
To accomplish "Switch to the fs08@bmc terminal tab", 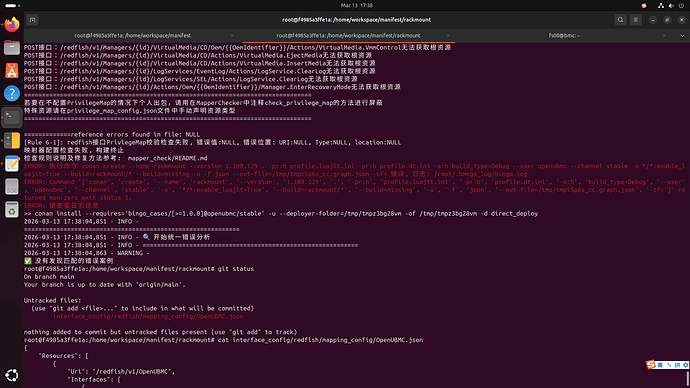I will pos(564,36).
